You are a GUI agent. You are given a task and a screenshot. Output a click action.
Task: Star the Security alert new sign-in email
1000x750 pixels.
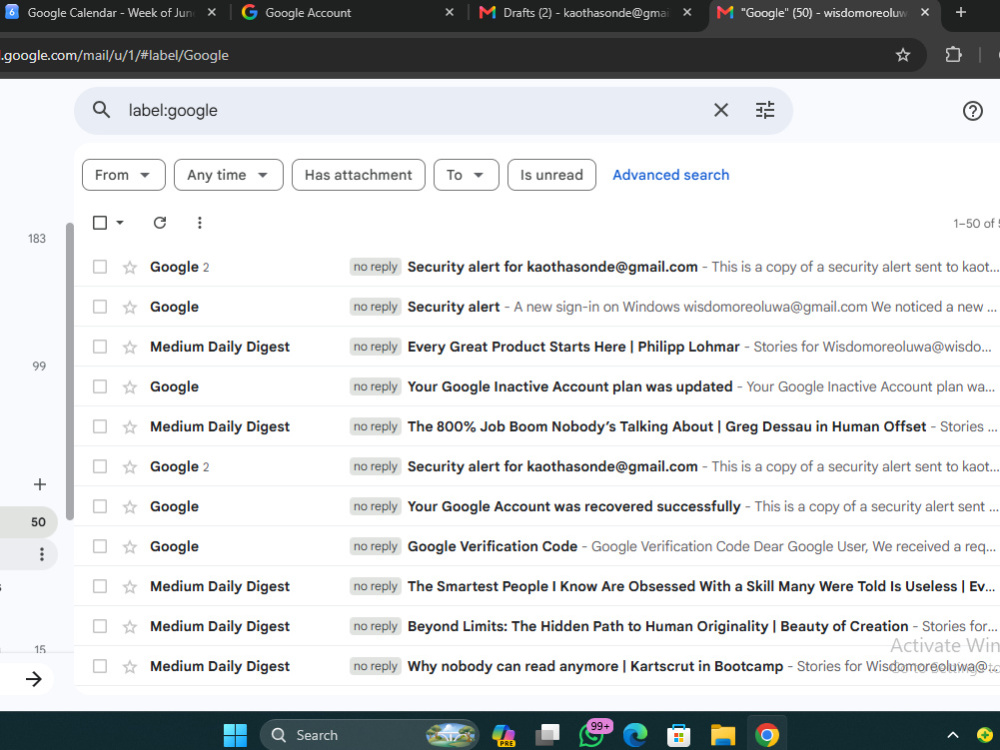coord(130,307)
